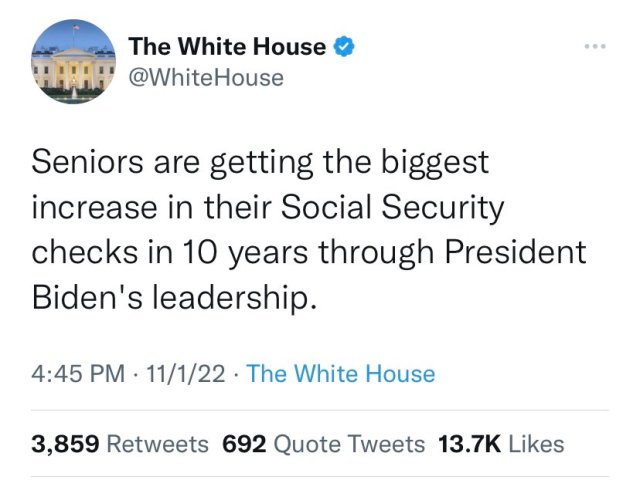View the list under "Retweets" label
640x480 pixels.
click(x=157, y=444)
